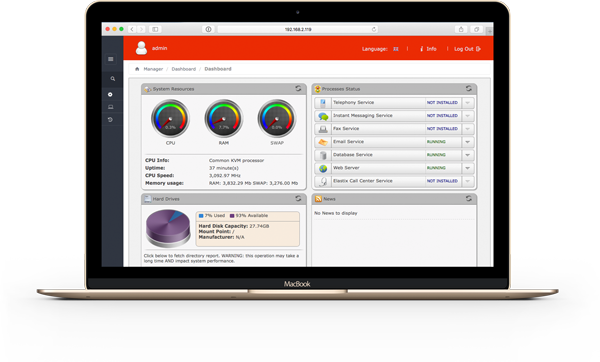Screen dimensions: 600x362
Task: Refresh the News panel
Action: click(469, 198)
